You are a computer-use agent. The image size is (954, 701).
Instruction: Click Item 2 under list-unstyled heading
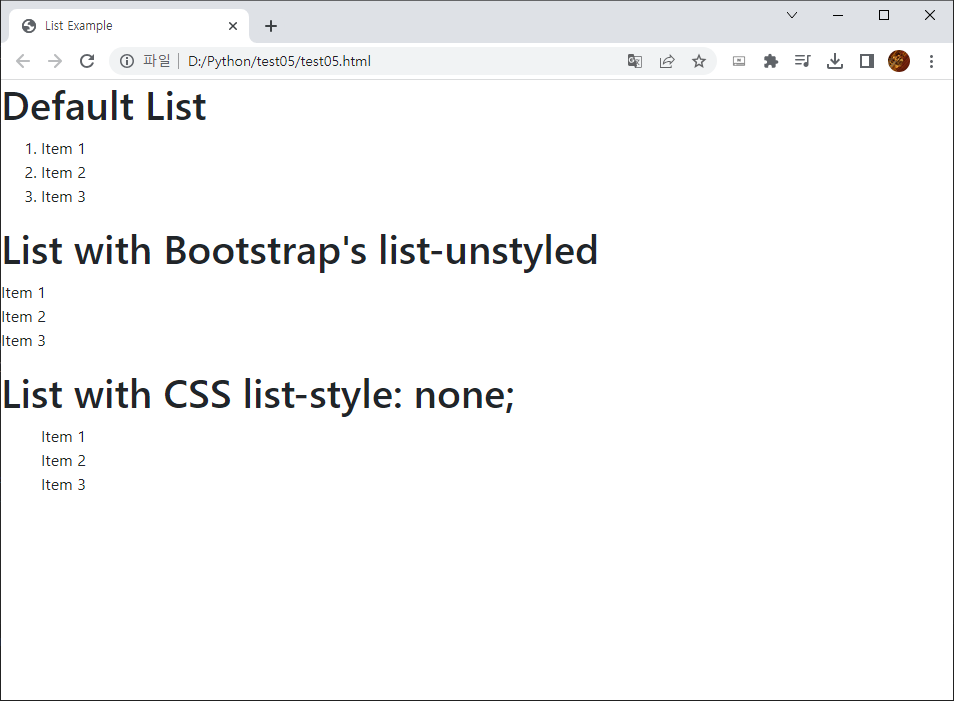pos(23,317)
